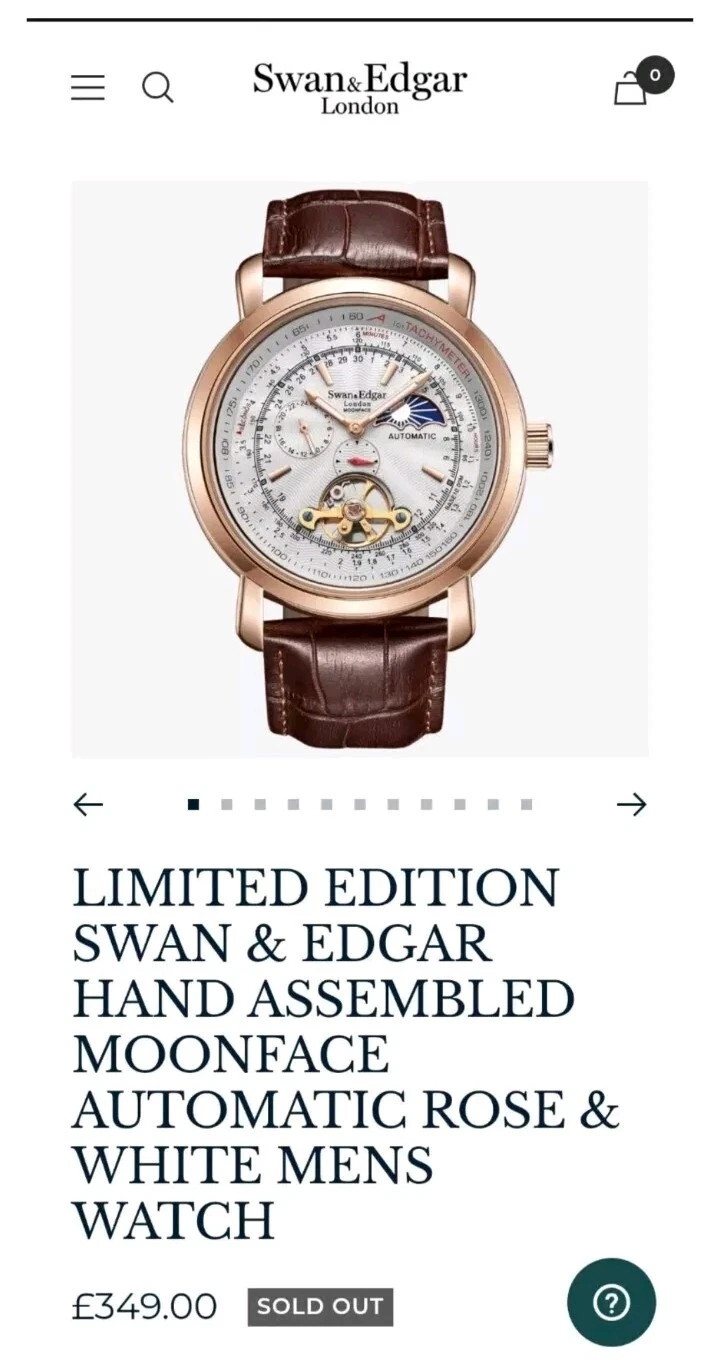
Task: Click the Swan & Edgar London logo
Action: coord(360,88)
